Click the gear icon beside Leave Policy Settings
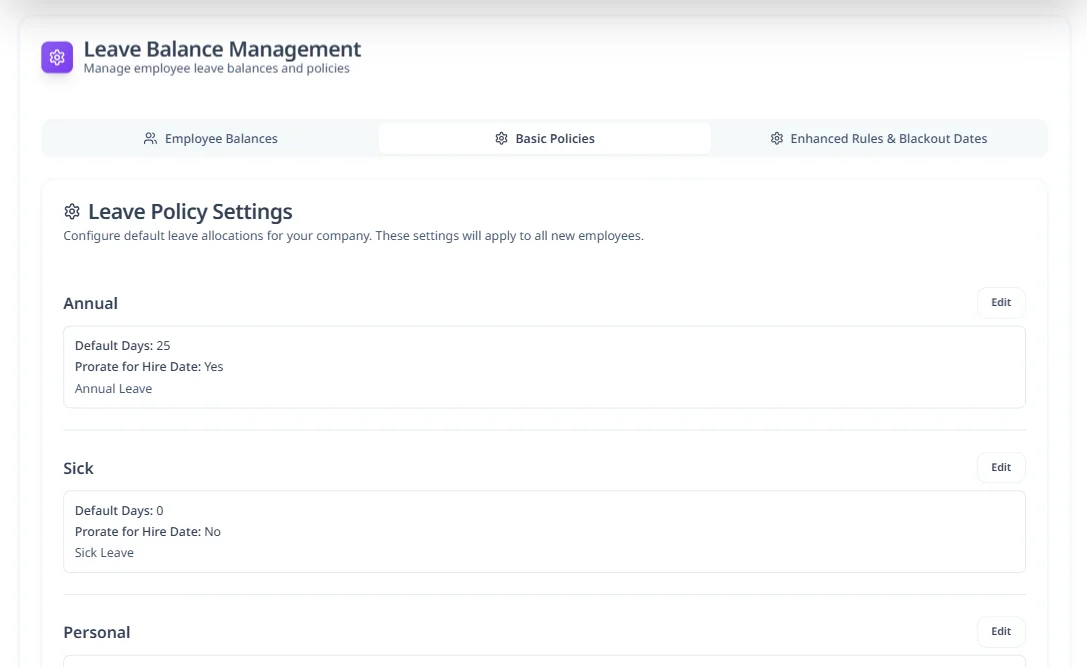 coord(72,211)
